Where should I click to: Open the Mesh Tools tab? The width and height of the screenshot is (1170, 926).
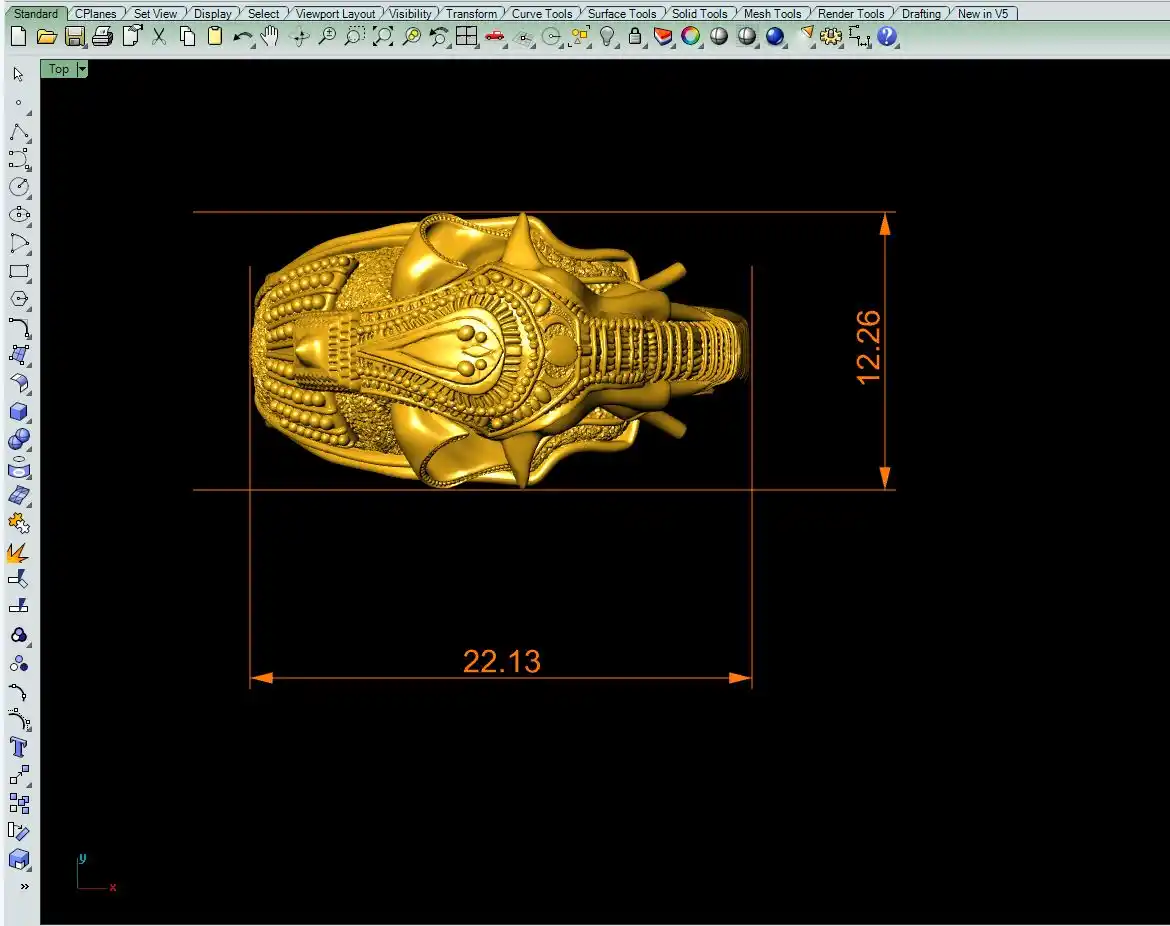[x=772, y=14]
